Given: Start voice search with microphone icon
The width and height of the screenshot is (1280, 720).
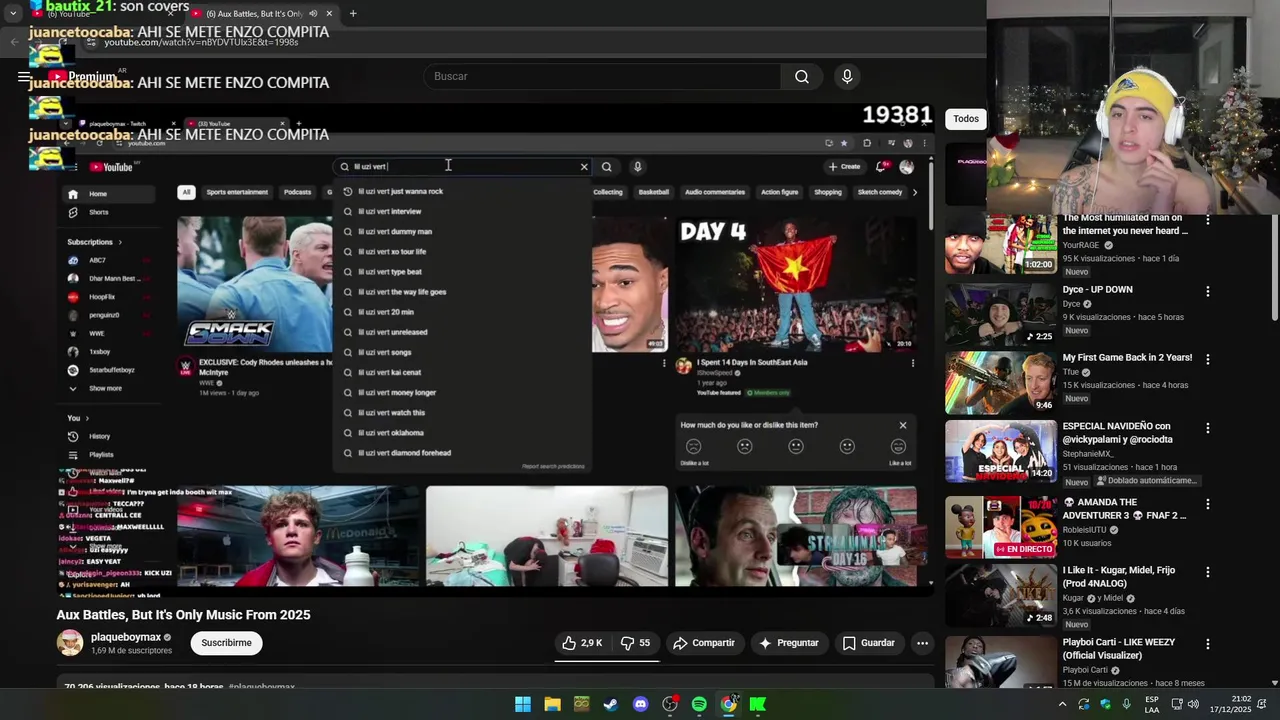Looking at the screenshot, I should (847, 77).
